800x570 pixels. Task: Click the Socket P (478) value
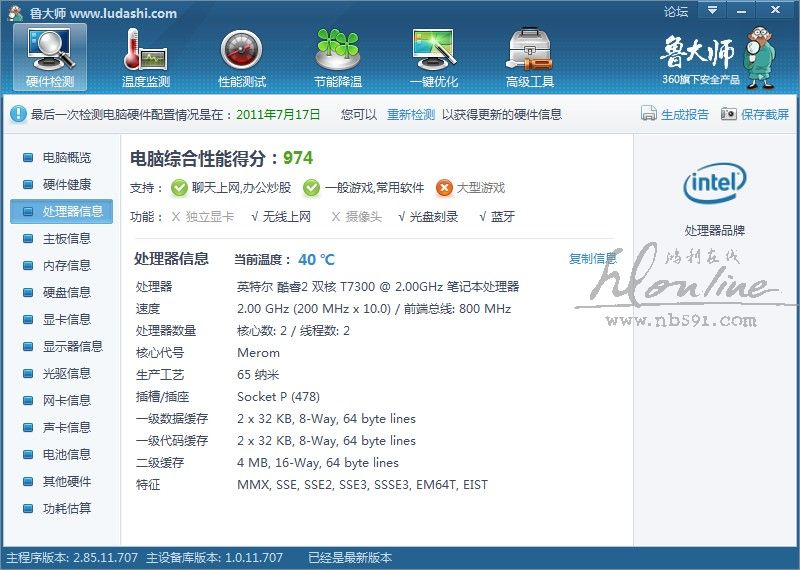279,396
